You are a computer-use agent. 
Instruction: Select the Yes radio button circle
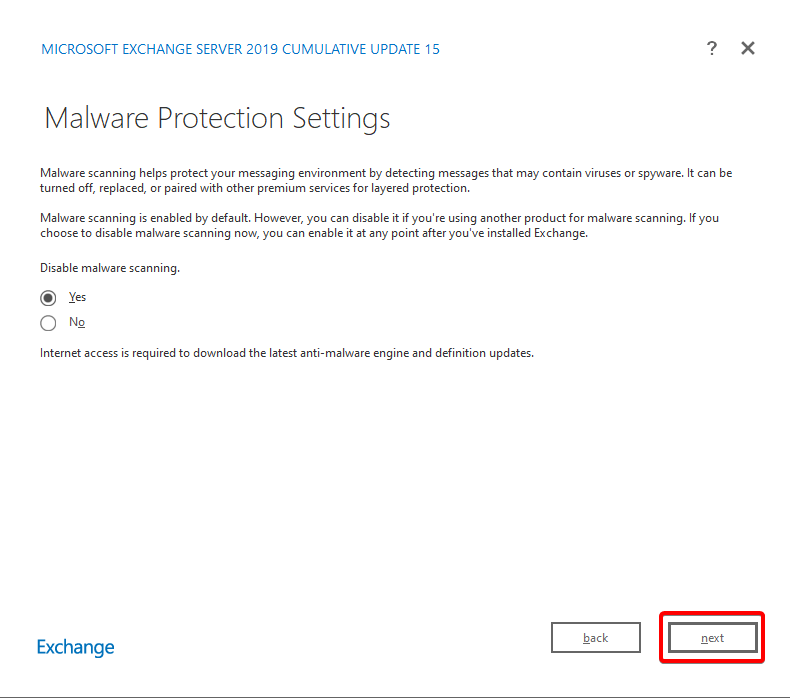pos(48,298)
